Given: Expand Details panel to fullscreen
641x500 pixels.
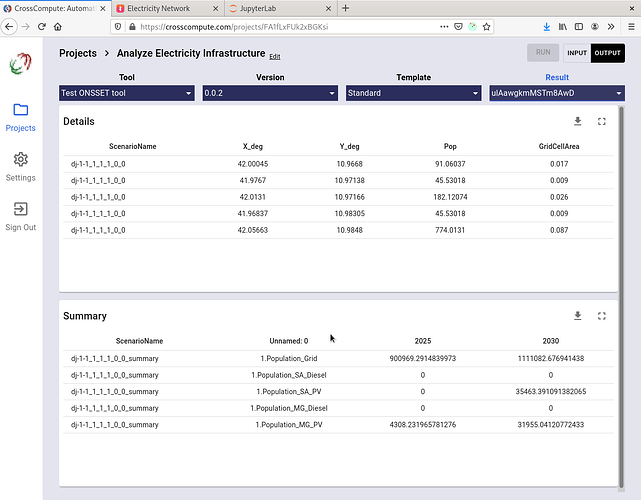Looking at the screenshot, I should click(x=601, y=121).
